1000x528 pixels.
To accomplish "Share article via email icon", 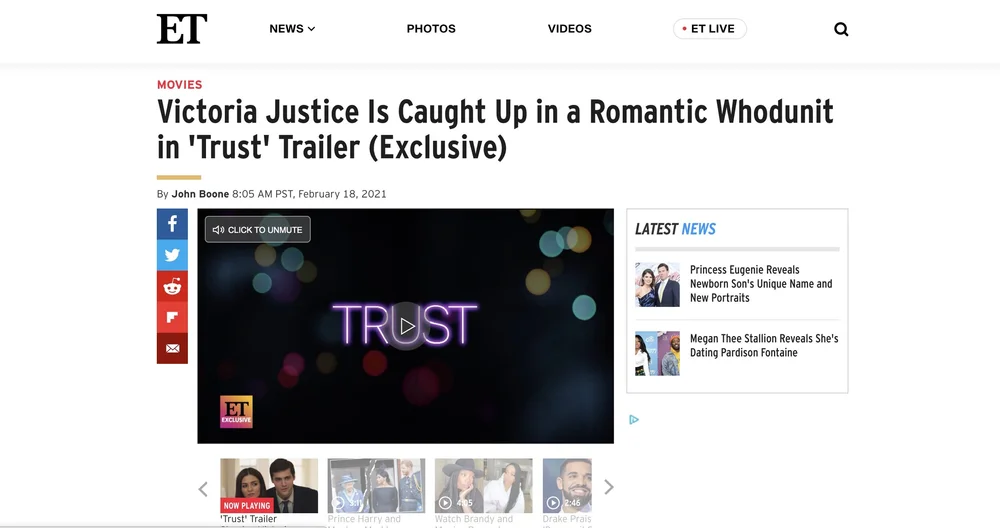I will pyautogui.click(x=172, y=348).
